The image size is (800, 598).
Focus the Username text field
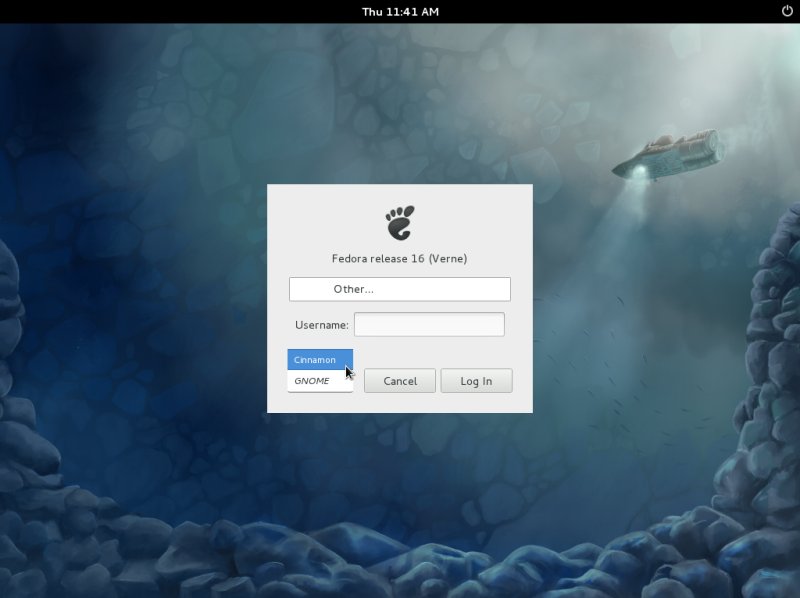coord(429,325)
